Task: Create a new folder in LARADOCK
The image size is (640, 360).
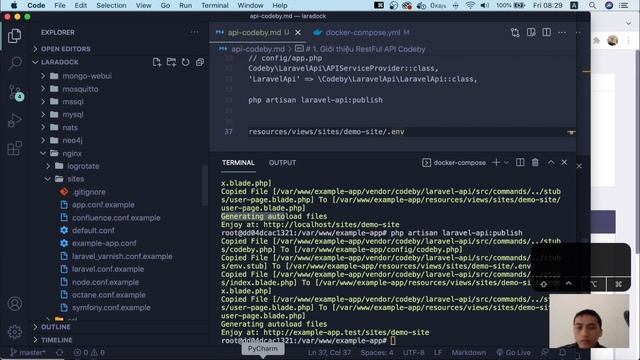Action: pyautogui.click(x=171, y=62)
